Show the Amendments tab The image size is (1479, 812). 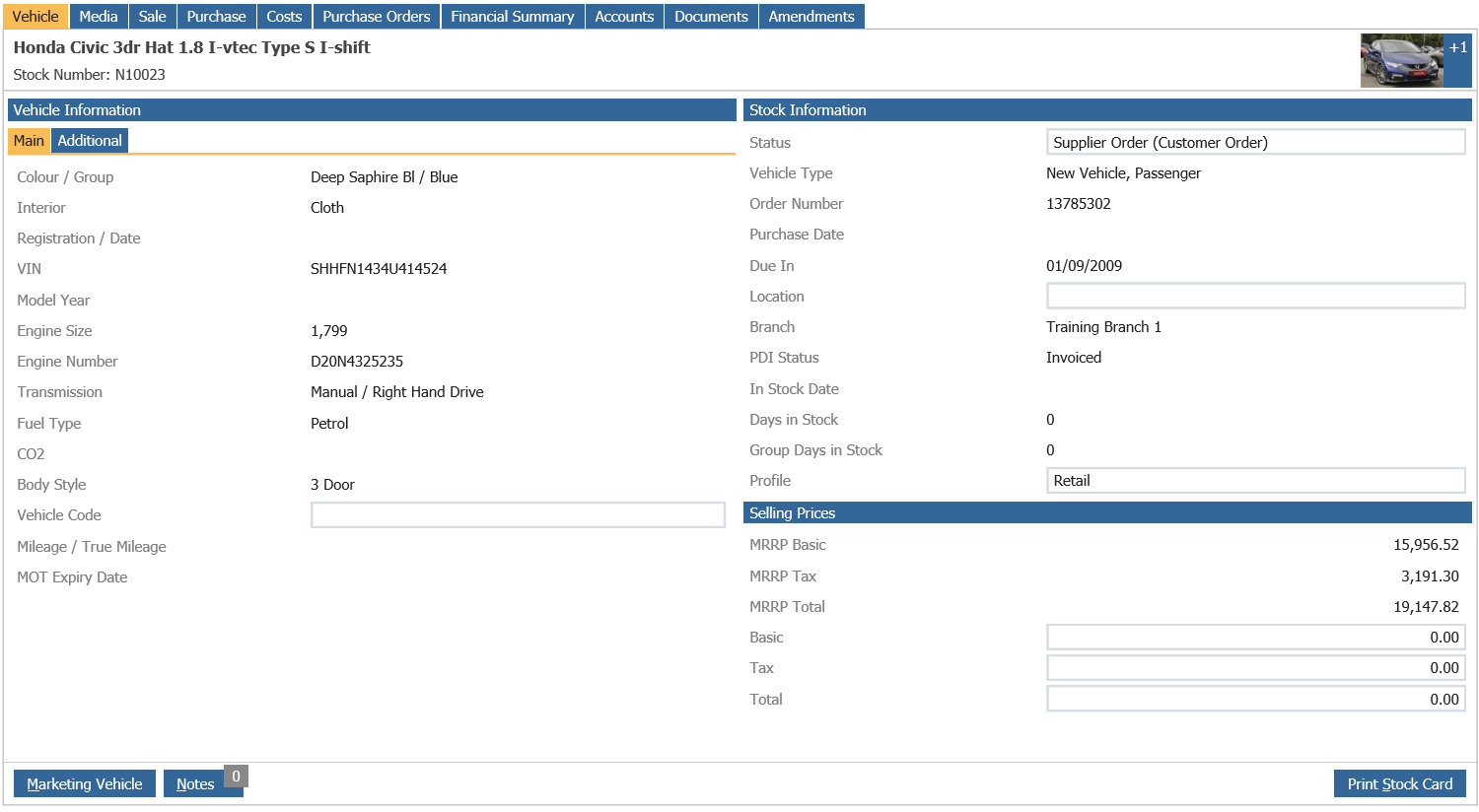pos(811,16)
